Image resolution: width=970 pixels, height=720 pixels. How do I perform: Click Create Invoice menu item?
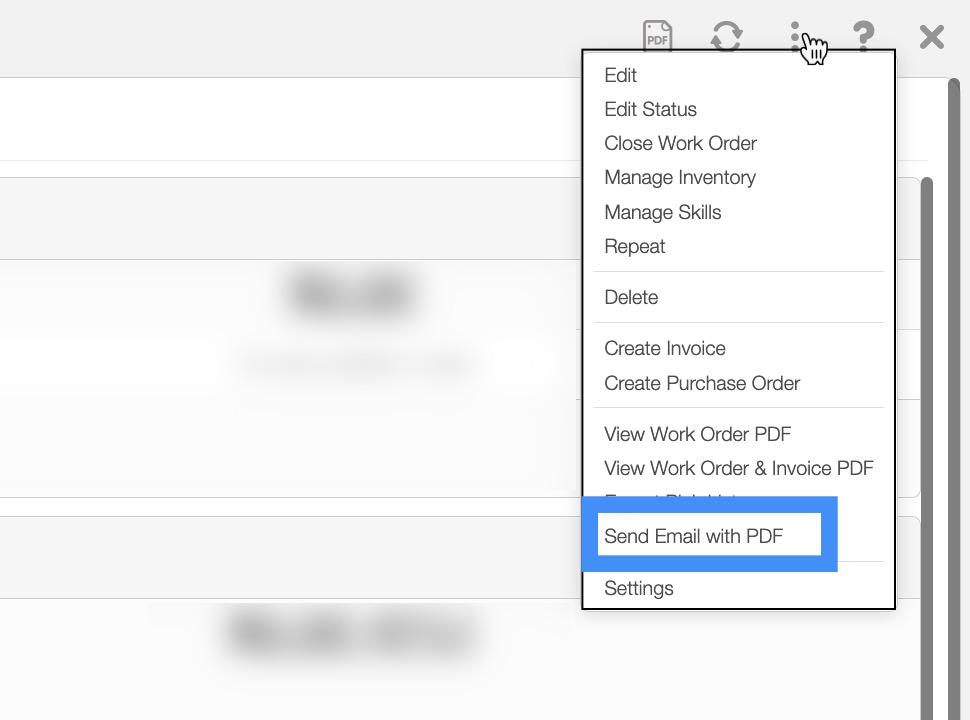pos(664,348)
